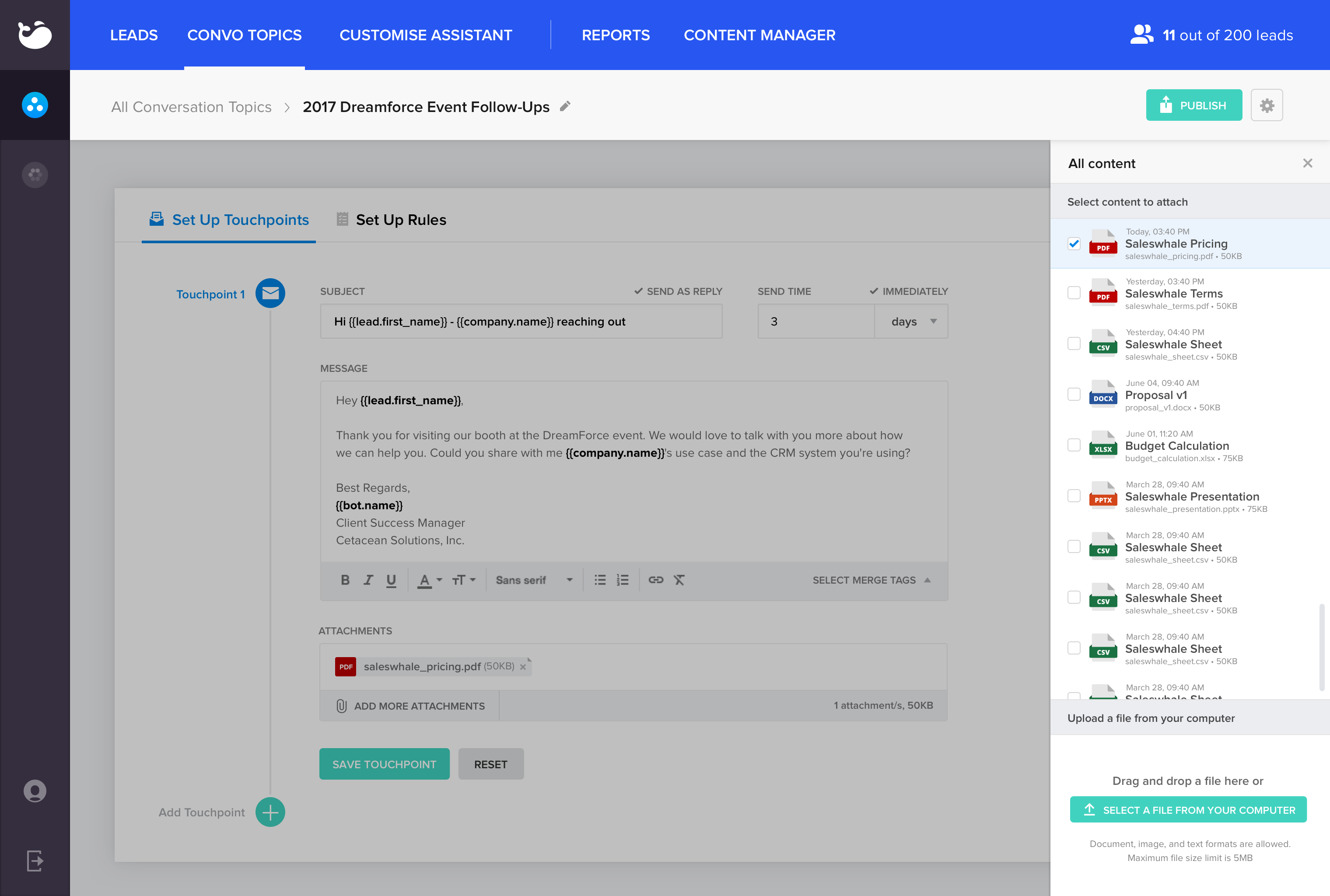The height and width of the screenshot is (896, 1330).
Task: Check the Budget Calculation checkbox
Action: 1074,445
